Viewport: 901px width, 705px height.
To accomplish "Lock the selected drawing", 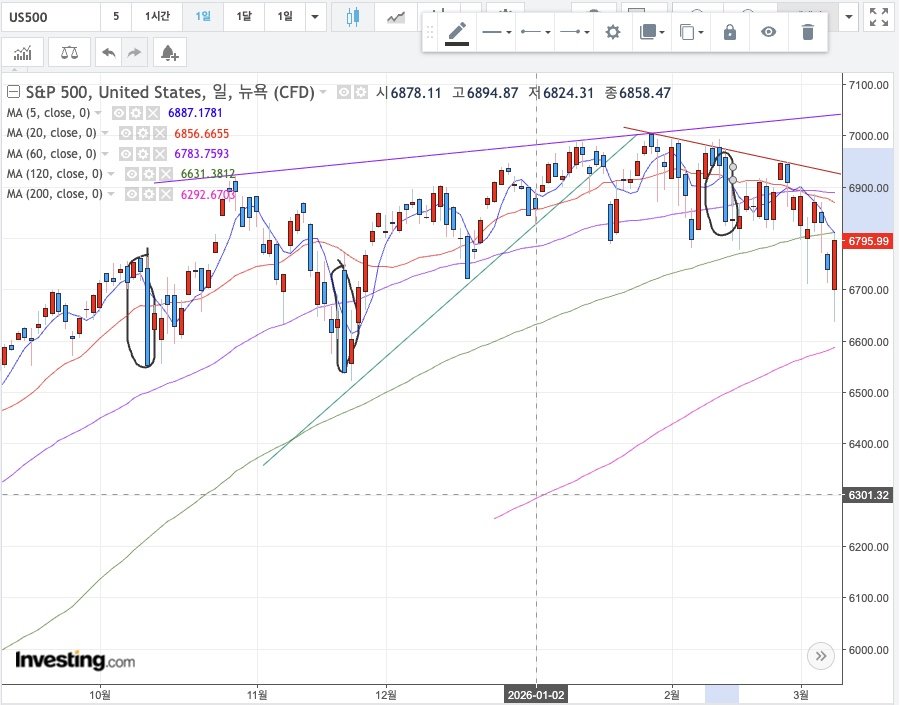I will 729,32.
